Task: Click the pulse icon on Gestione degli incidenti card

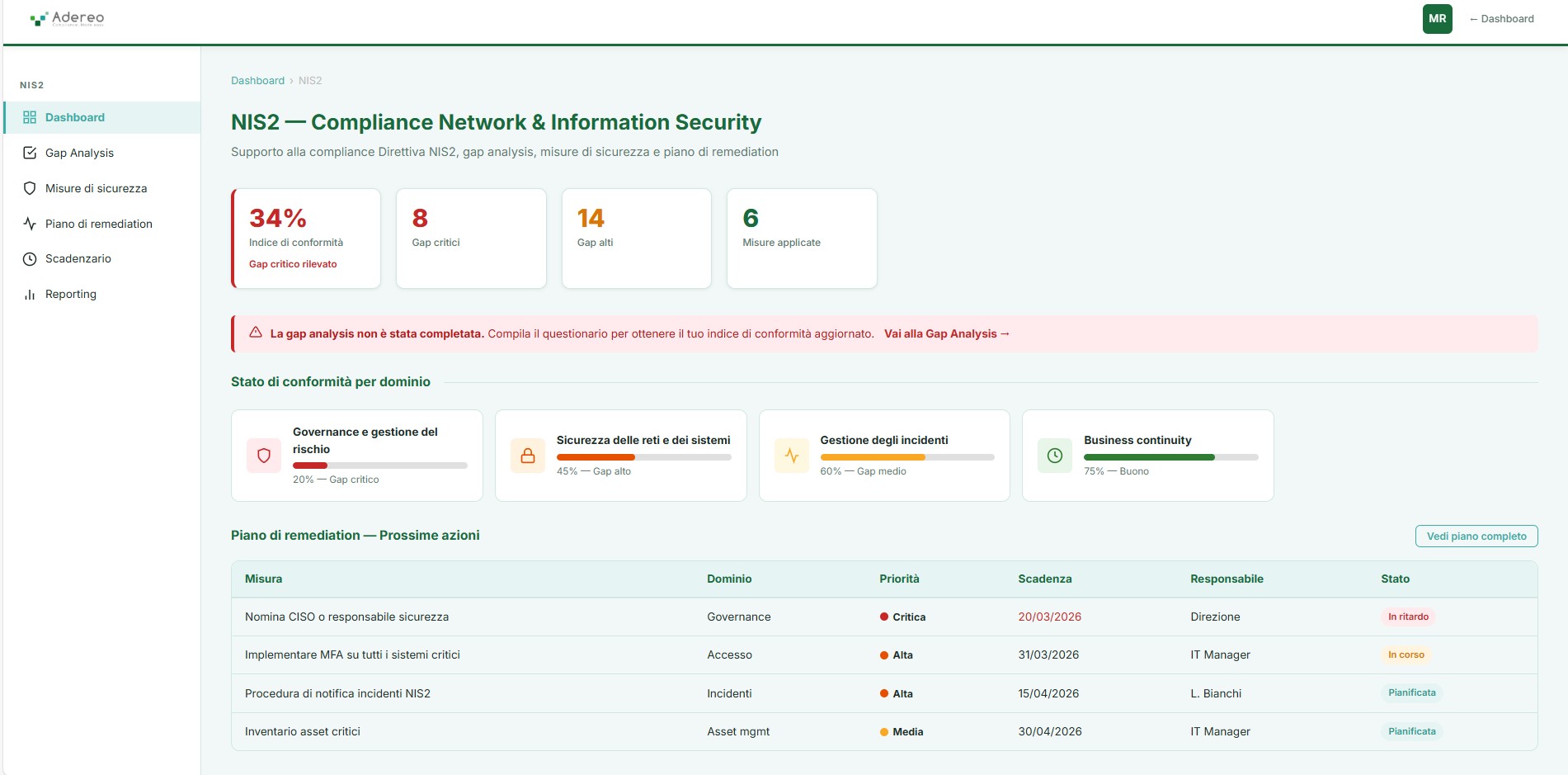Action: [791, 455]
